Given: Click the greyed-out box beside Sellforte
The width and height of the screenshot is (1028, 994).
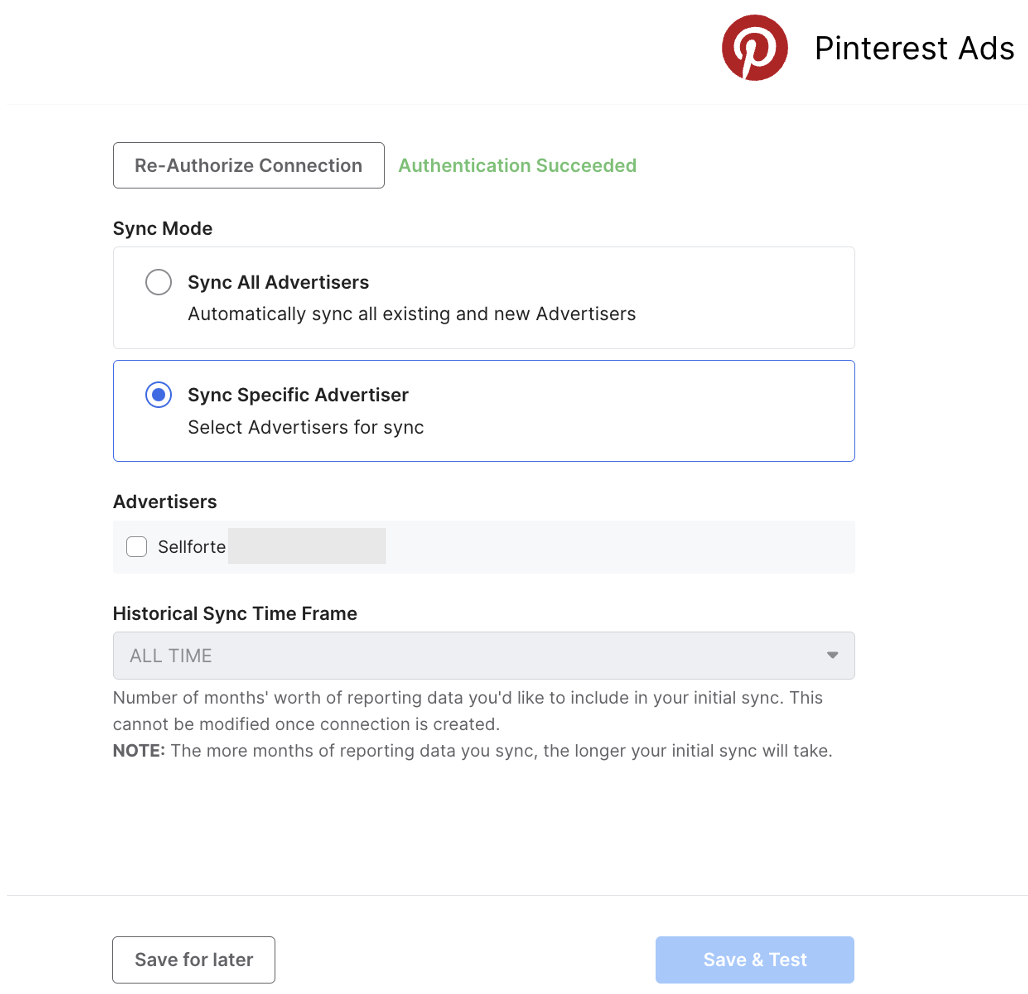Looking at the screenshot, I should point(306,547).
